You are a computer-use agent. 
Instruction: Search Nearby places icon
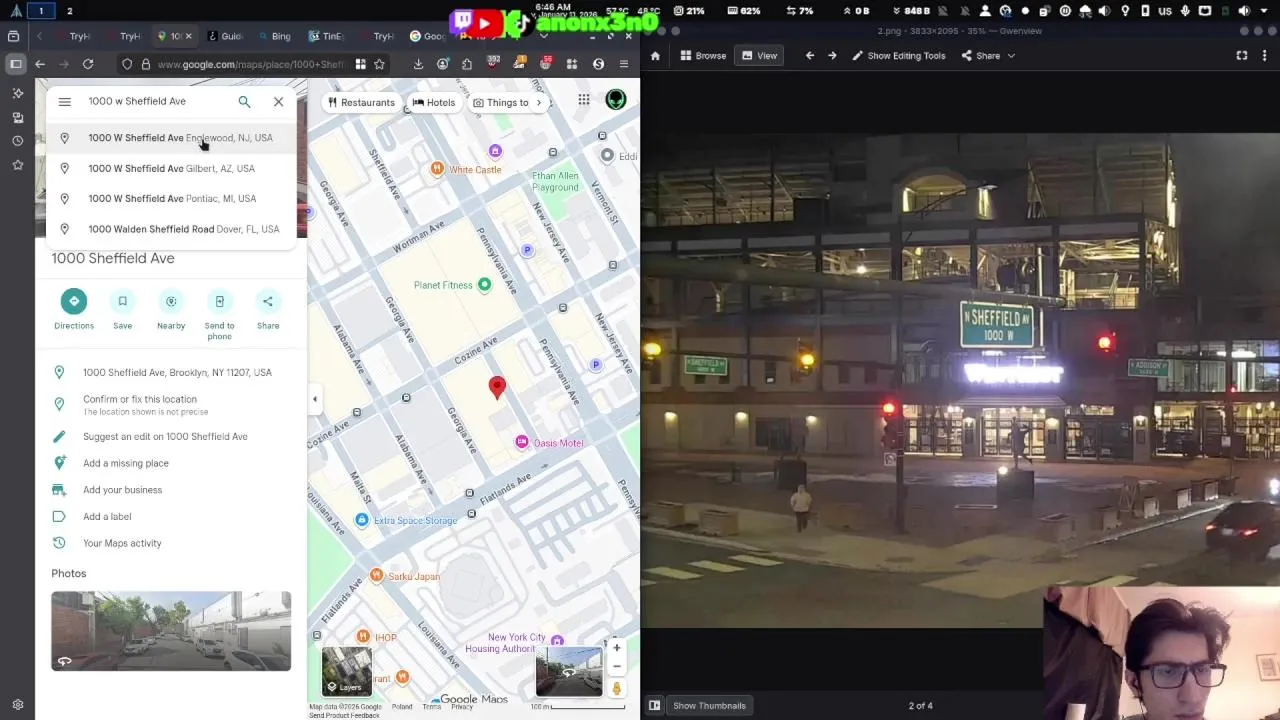[171, 301]
